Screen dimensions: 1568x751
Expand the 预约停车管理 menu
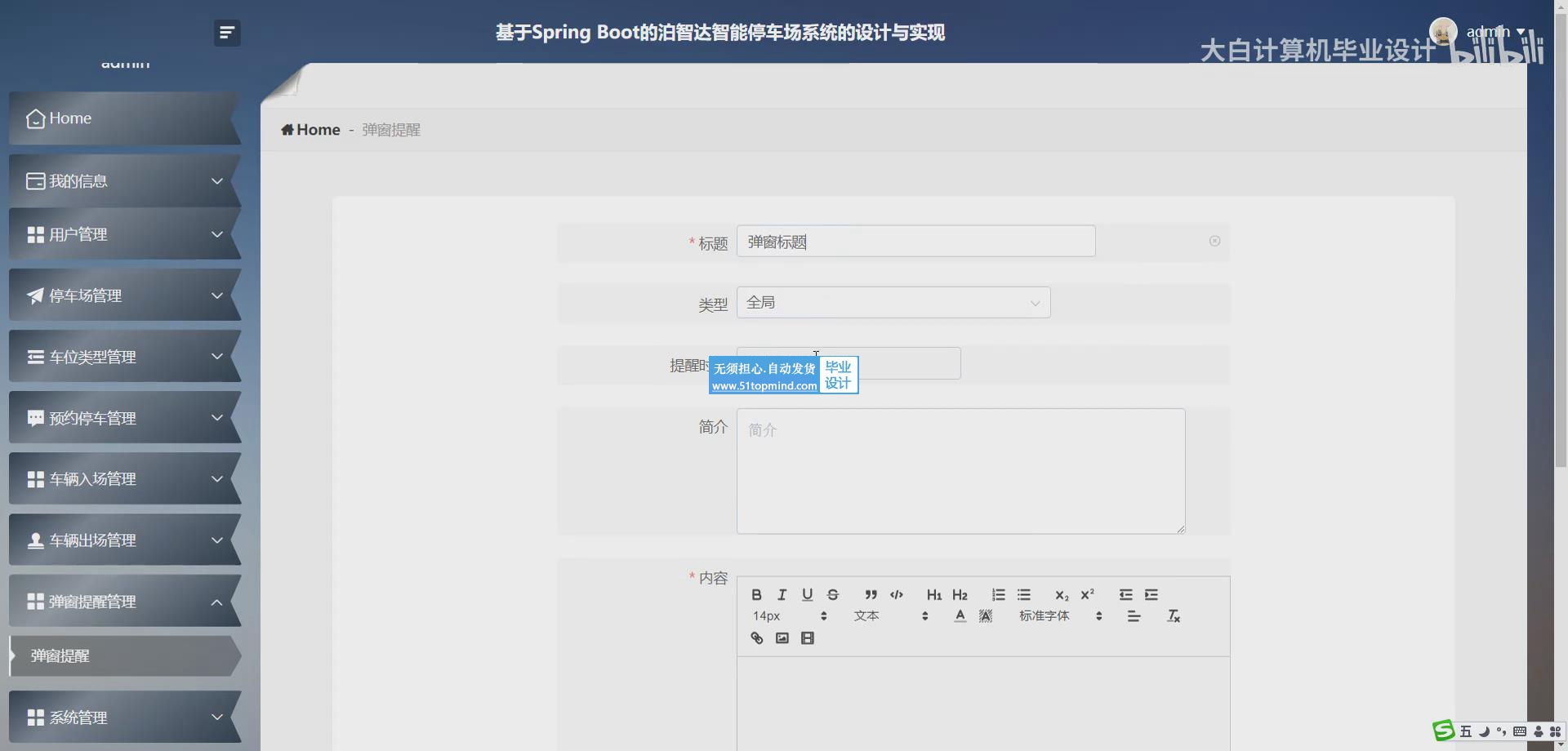[x=124, y=418]
